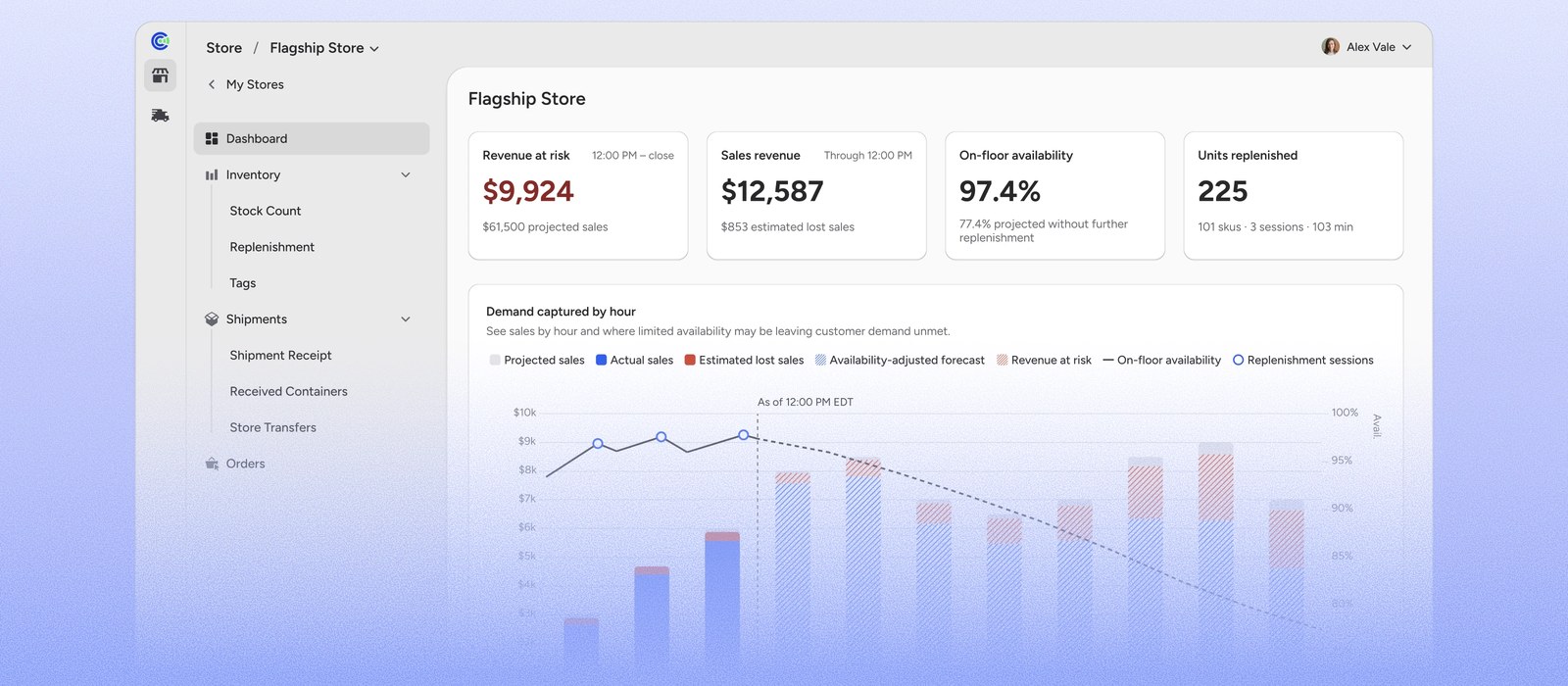The image size is (1568, 686).
Task: Select Dashboard in the sidebar
Action: click(312, 139)
